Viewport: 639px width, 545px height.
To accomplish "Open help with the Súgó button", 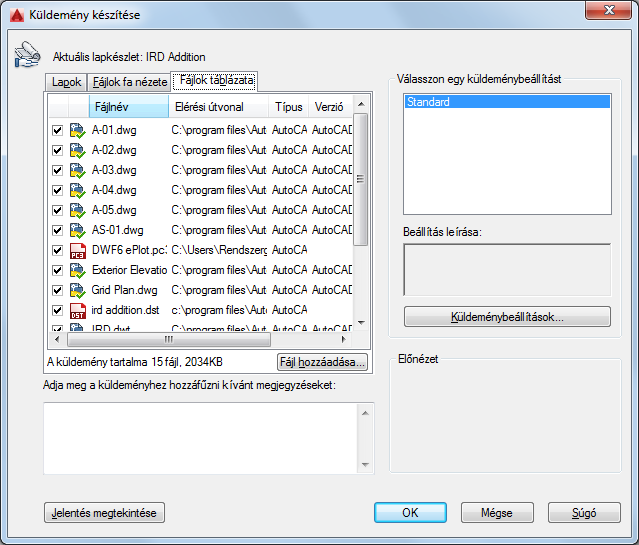I will (x=584, y=512).
